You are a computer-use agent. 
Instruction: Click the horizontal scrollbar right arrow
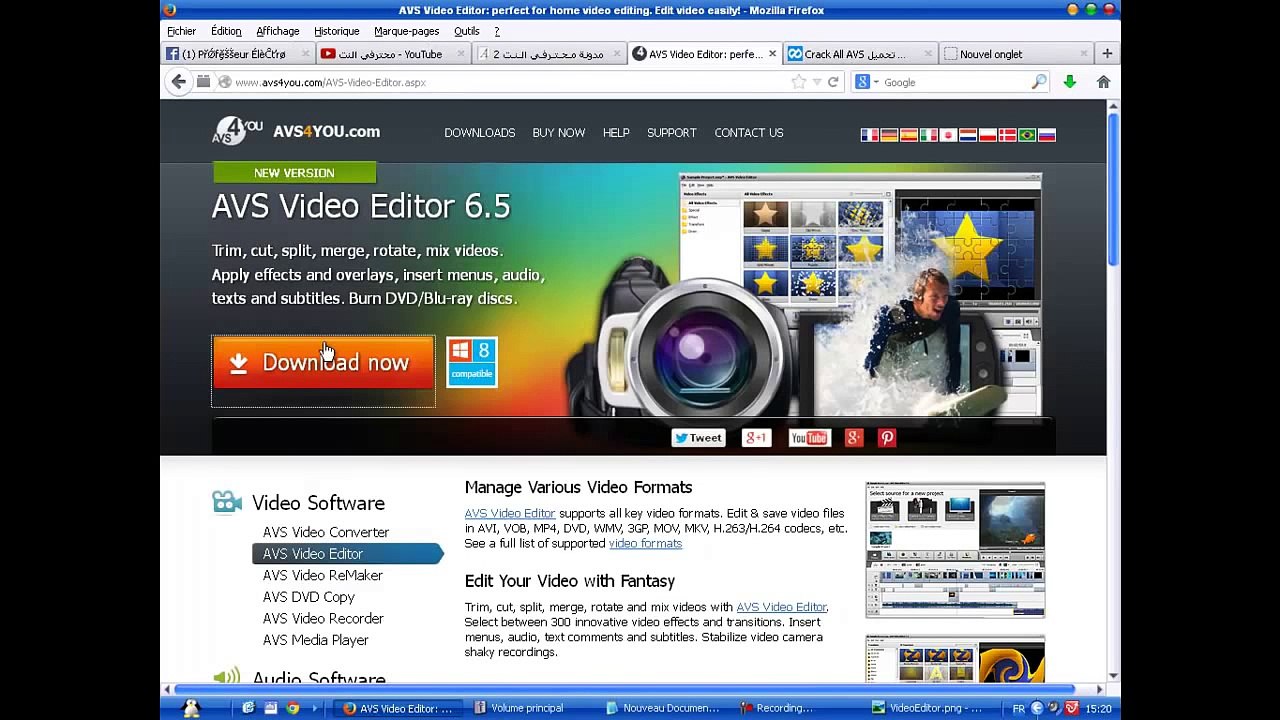click(x=1099, y=689)
